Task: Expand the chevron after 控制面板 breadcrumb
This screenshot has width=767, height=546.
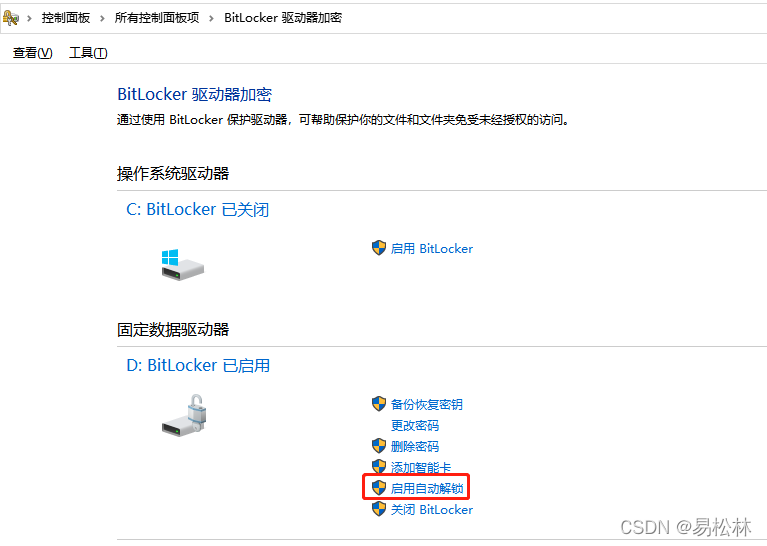Action: pyautogui.click(x=102, y=19)
